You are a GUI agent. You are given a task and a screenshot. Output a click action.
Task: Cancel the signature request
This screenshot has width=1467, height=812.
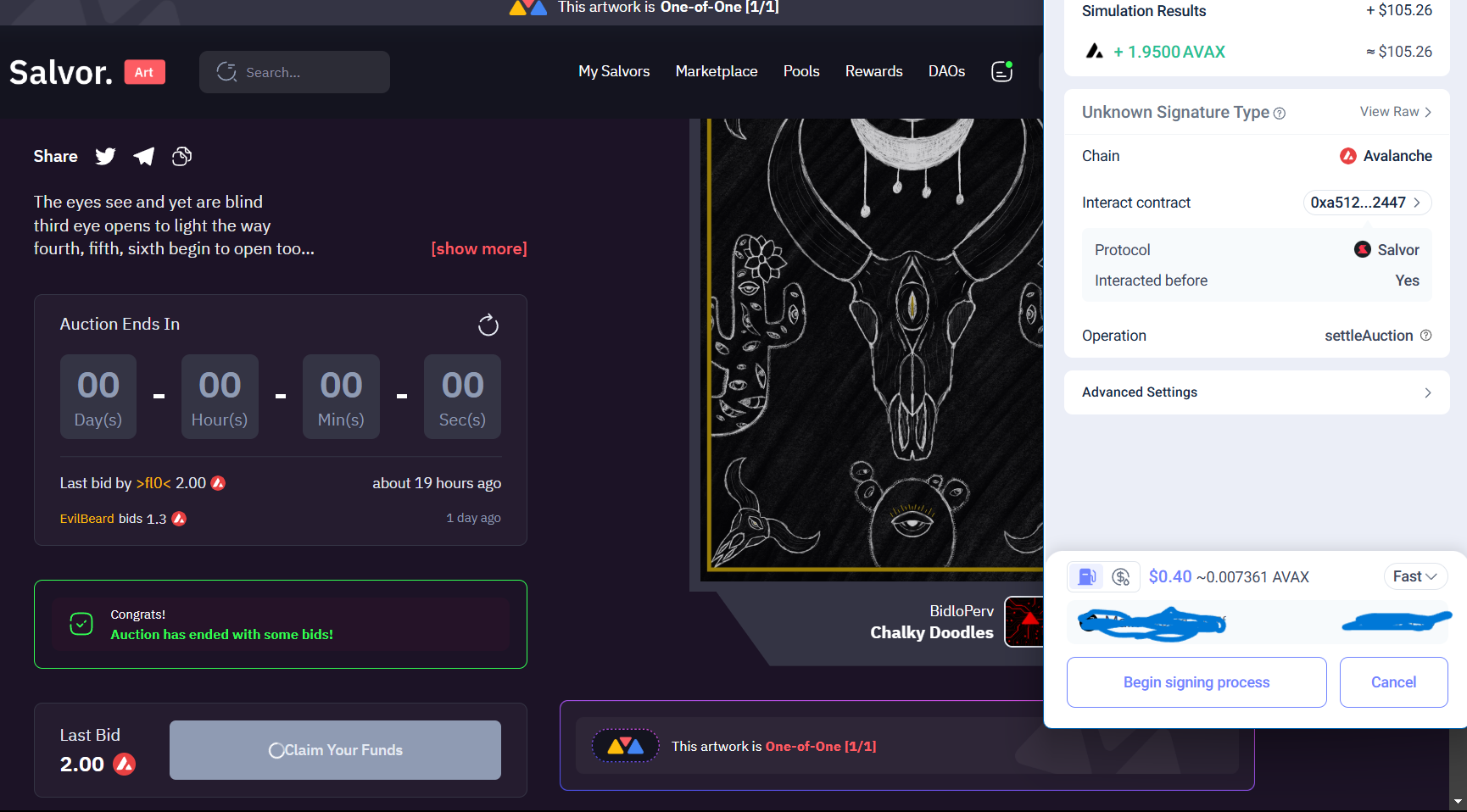(1393, 682)
